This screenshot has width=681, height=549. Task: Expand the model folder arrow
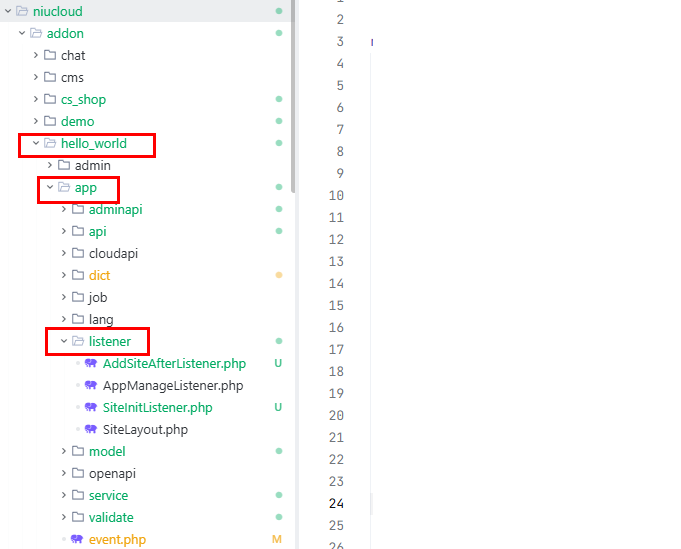[64, 451]
